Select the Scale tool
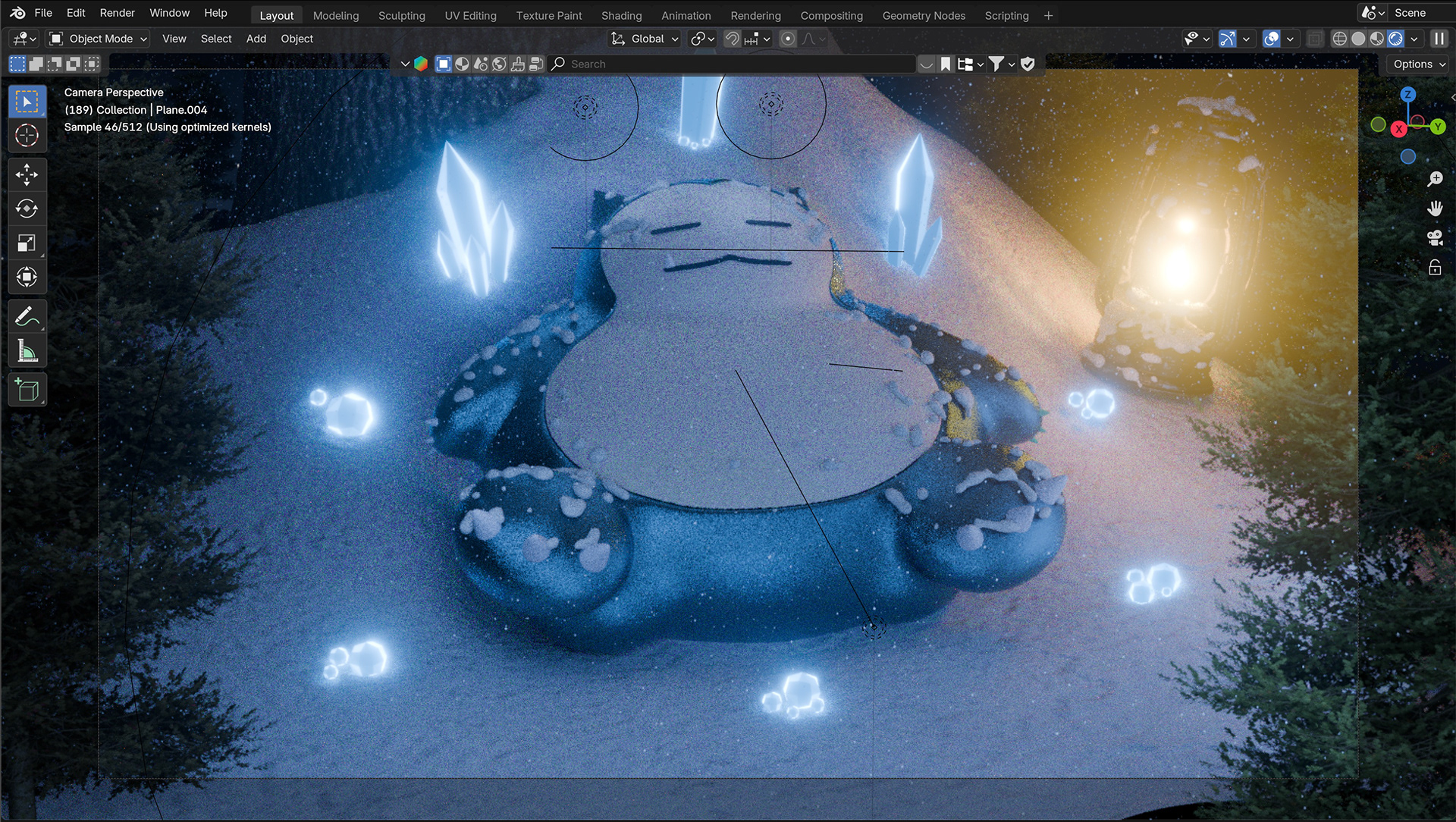 [x=27, y=243]
